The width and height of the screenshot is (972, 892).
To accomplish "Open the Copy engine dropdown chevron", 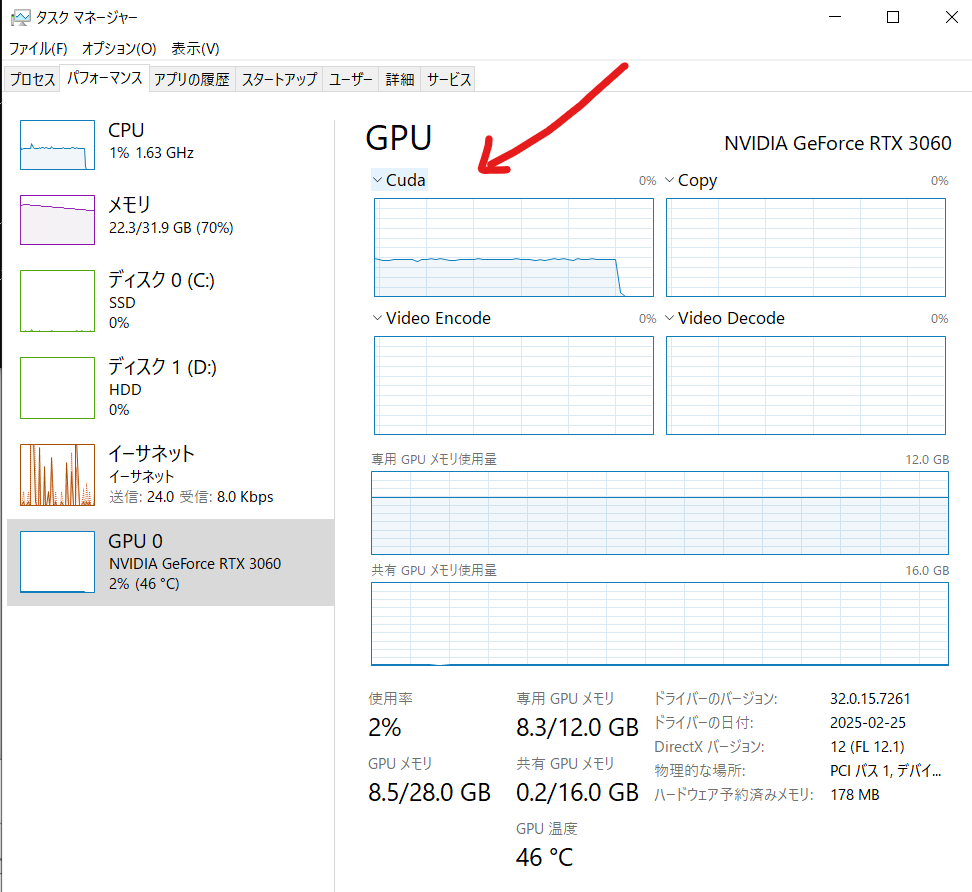I will point(669,180).
